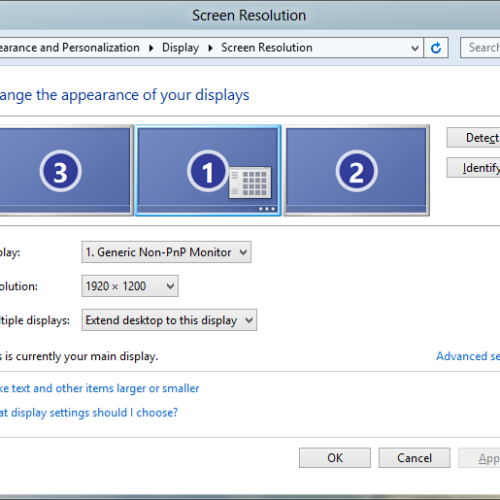Viewport: 500px width, 500px height.
Task: Click the refresh icon in address bar
Action: click(436, 48)
